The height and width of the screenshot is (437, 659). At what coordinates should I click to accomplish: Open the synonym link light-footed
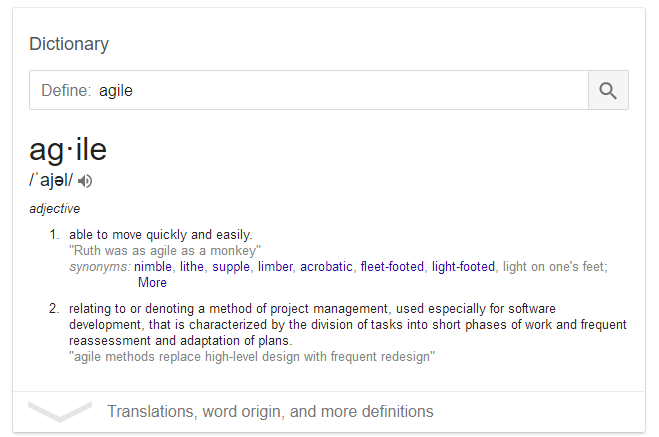pyautogui.click(x=463, y=267)
